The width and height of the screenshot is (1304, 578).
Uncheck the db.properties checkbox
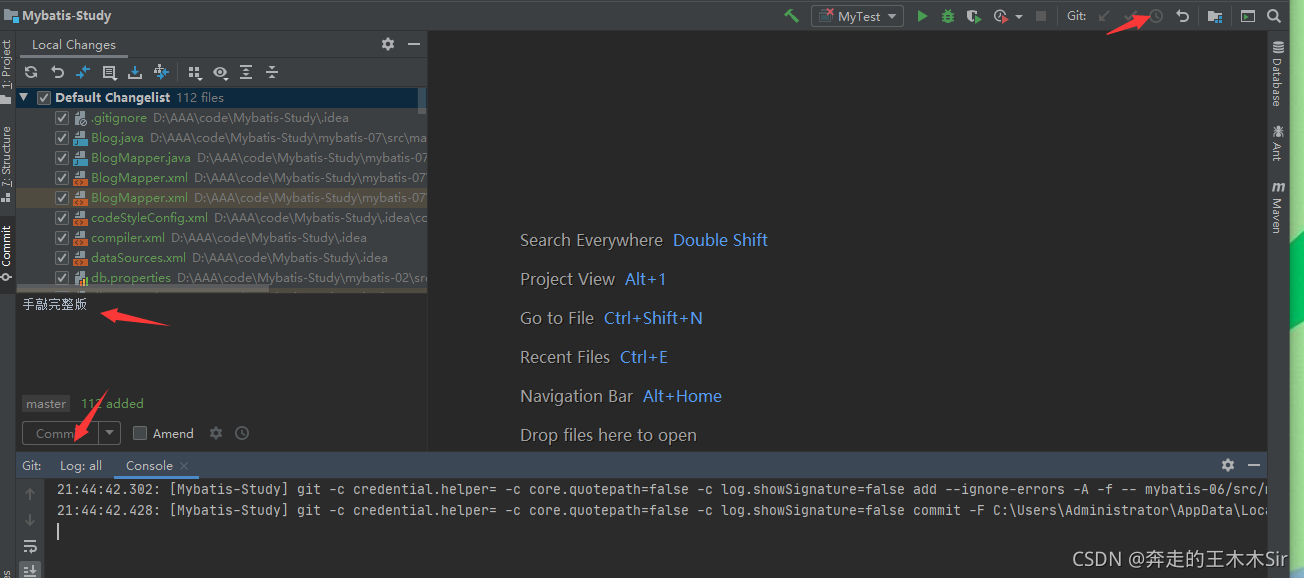pos(62,277)
